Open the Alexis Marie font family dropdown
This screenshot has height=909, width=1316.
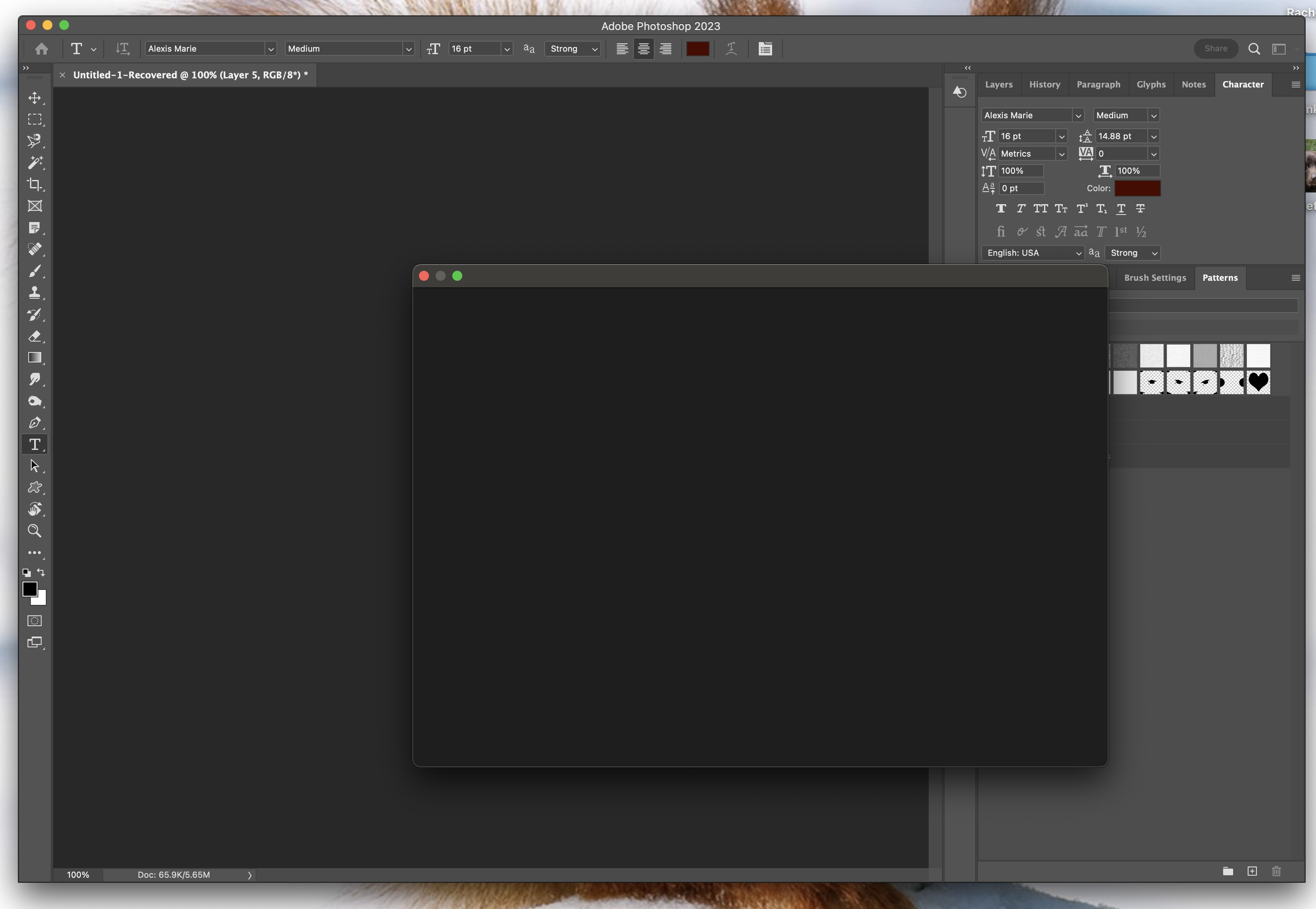click(270, 48)
